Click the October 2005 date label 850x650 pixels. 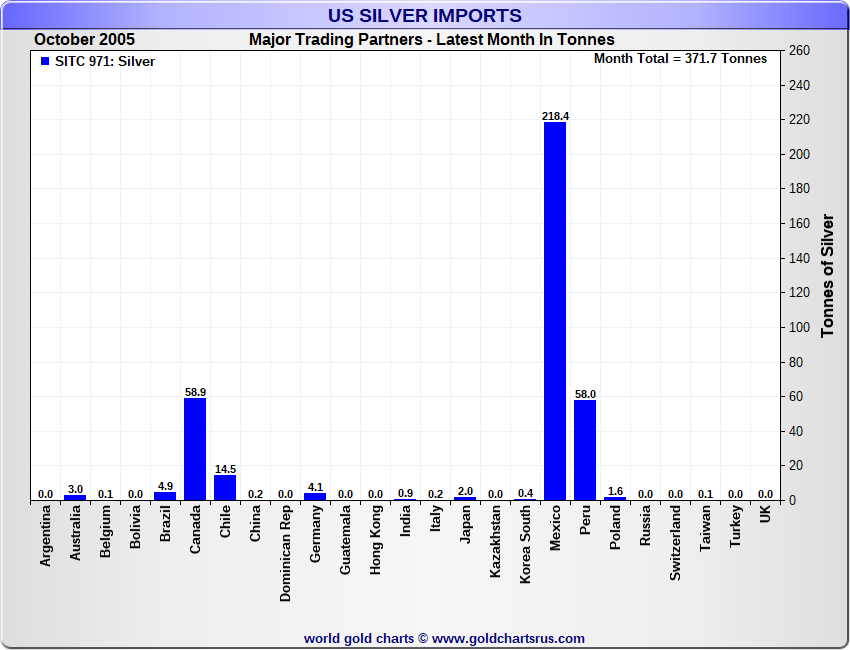pos(84,40)
